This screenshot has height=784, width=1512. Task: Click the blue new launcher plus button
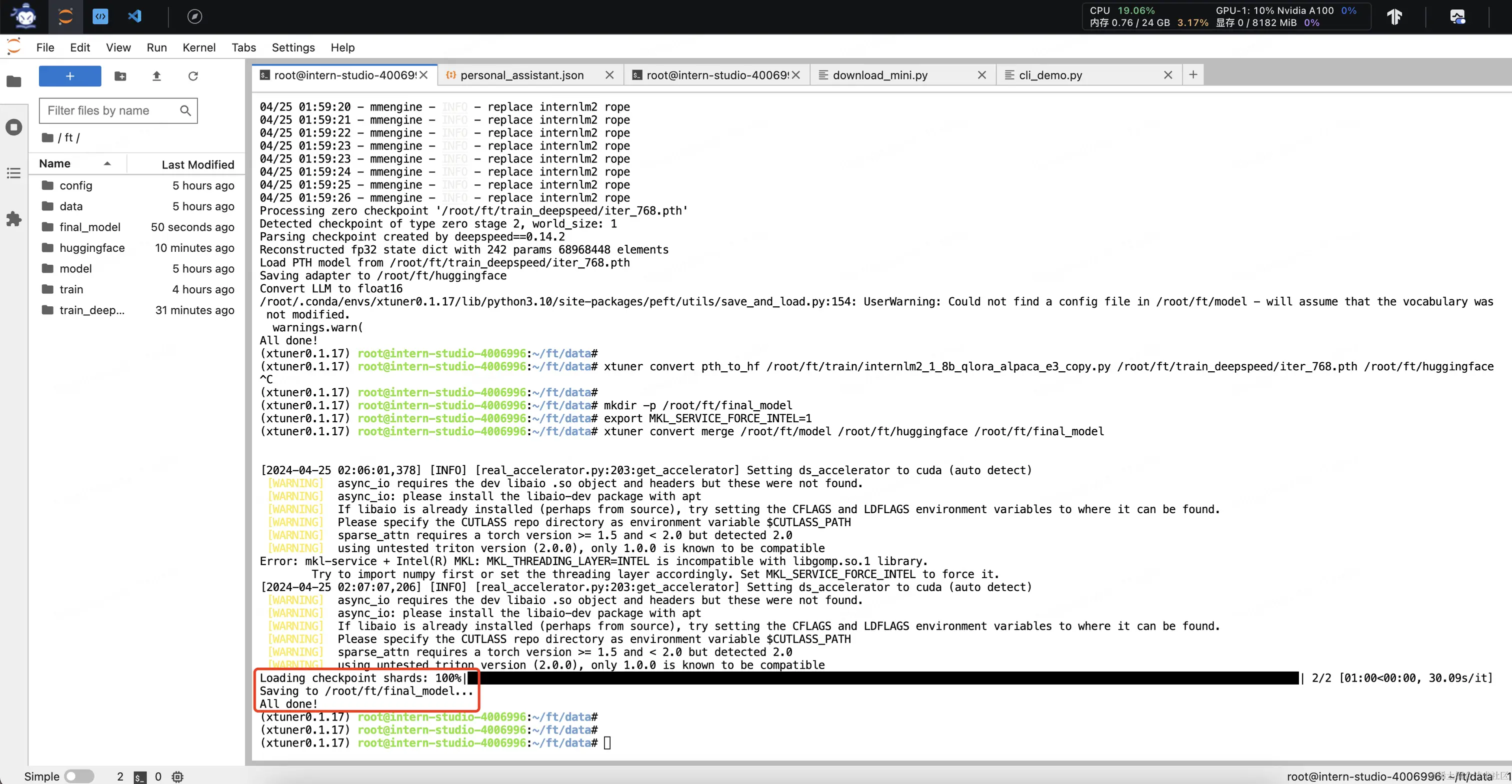pos(70,76)
